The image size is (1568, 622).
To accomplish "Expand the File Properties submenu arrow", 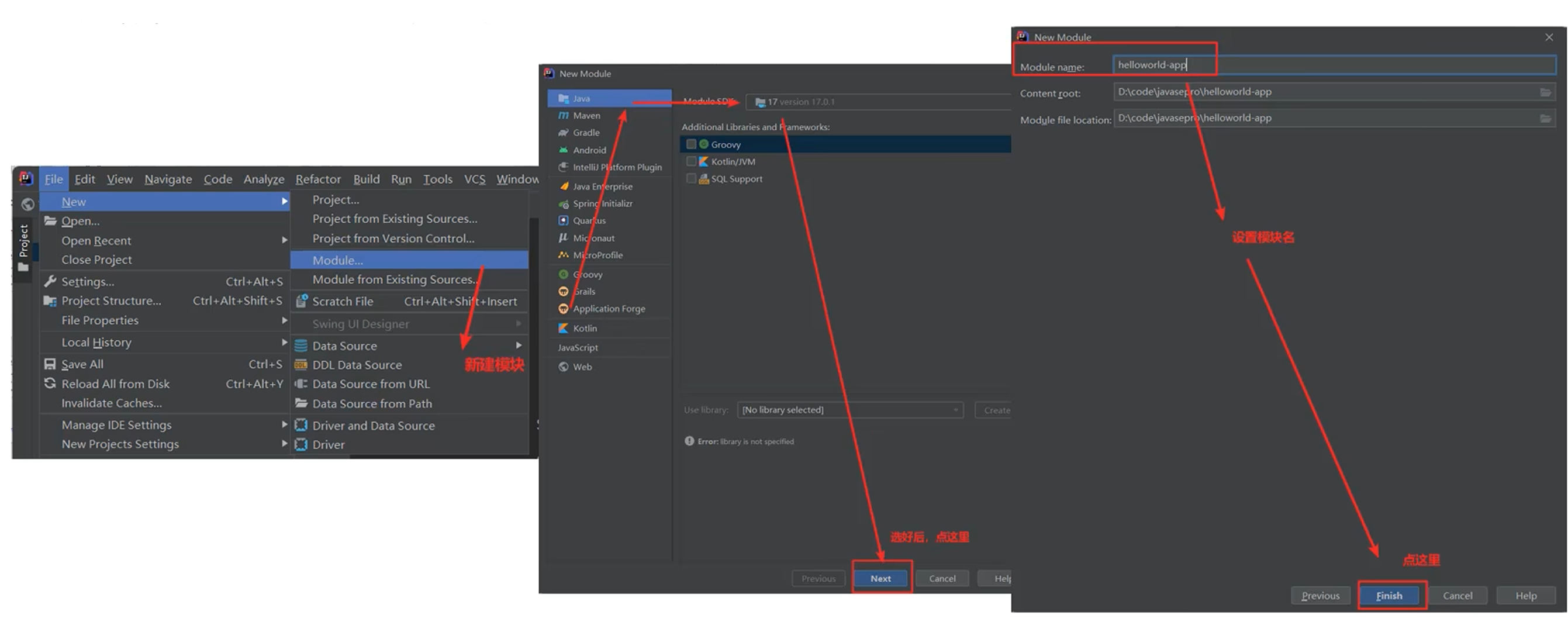I will click(284, 320).
